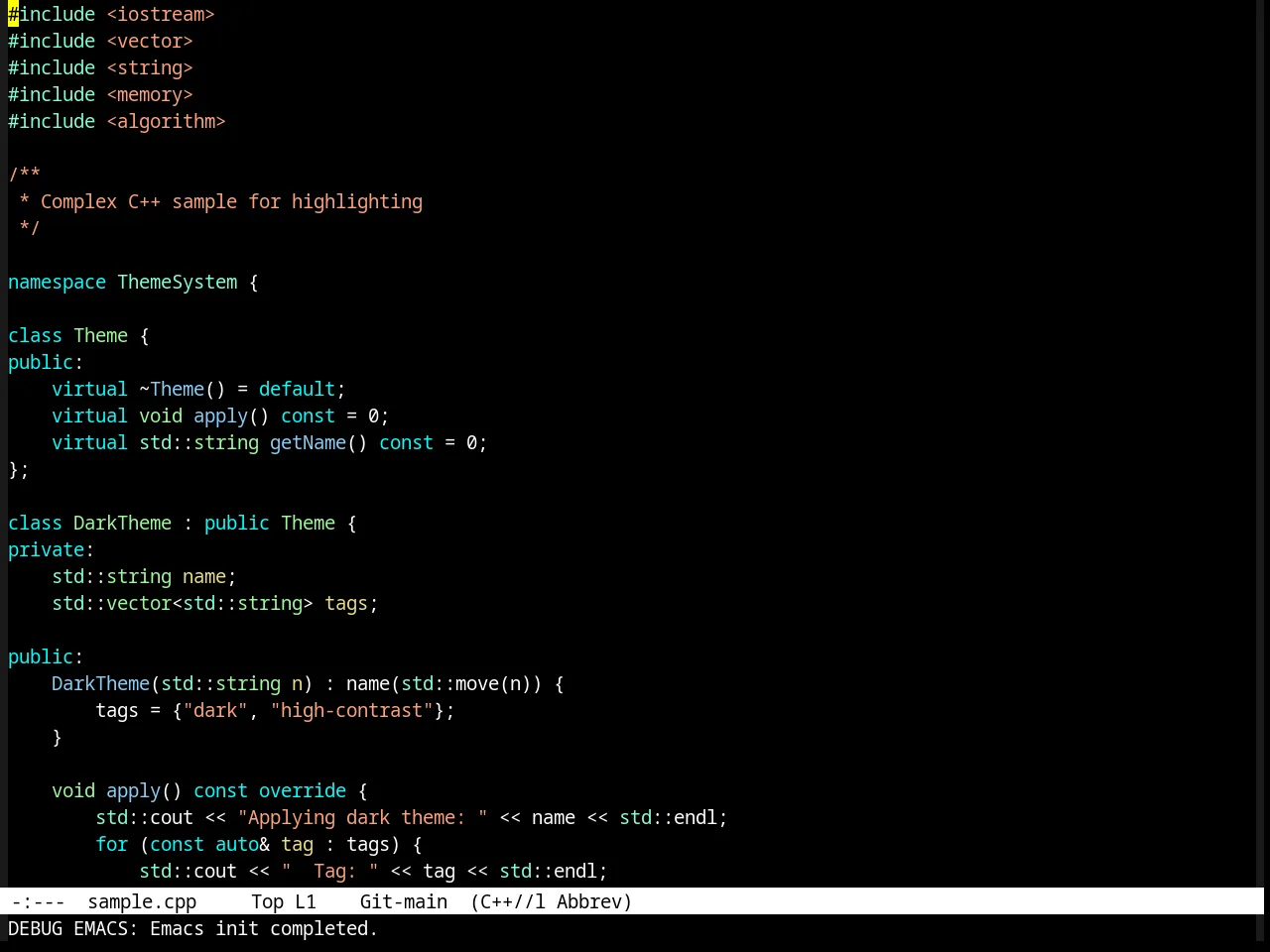The height and width of the screenshot is (952, 1270).
Task: Click the sample.cpp buffer name in mode line
Action: pos(142,901)
